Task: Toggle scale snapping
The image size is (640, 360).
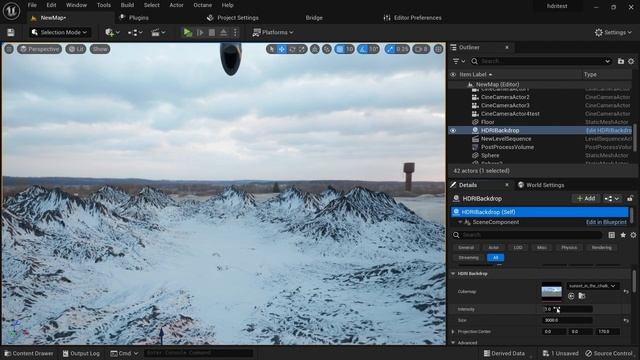Action: click(x=391, y=49)
